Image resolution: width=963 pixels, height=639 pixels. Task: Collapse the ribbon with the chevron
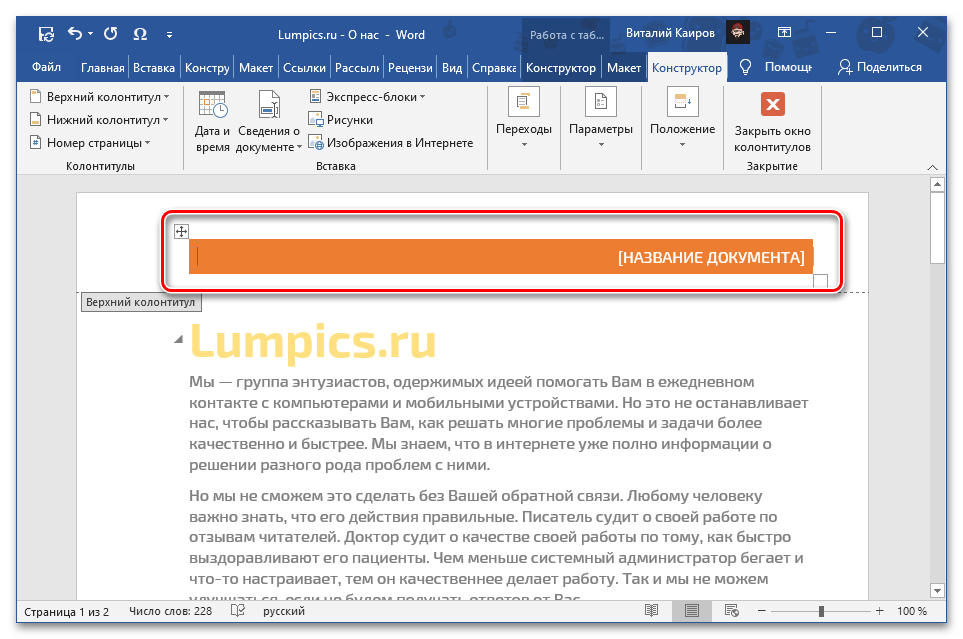tap(932, 167)
